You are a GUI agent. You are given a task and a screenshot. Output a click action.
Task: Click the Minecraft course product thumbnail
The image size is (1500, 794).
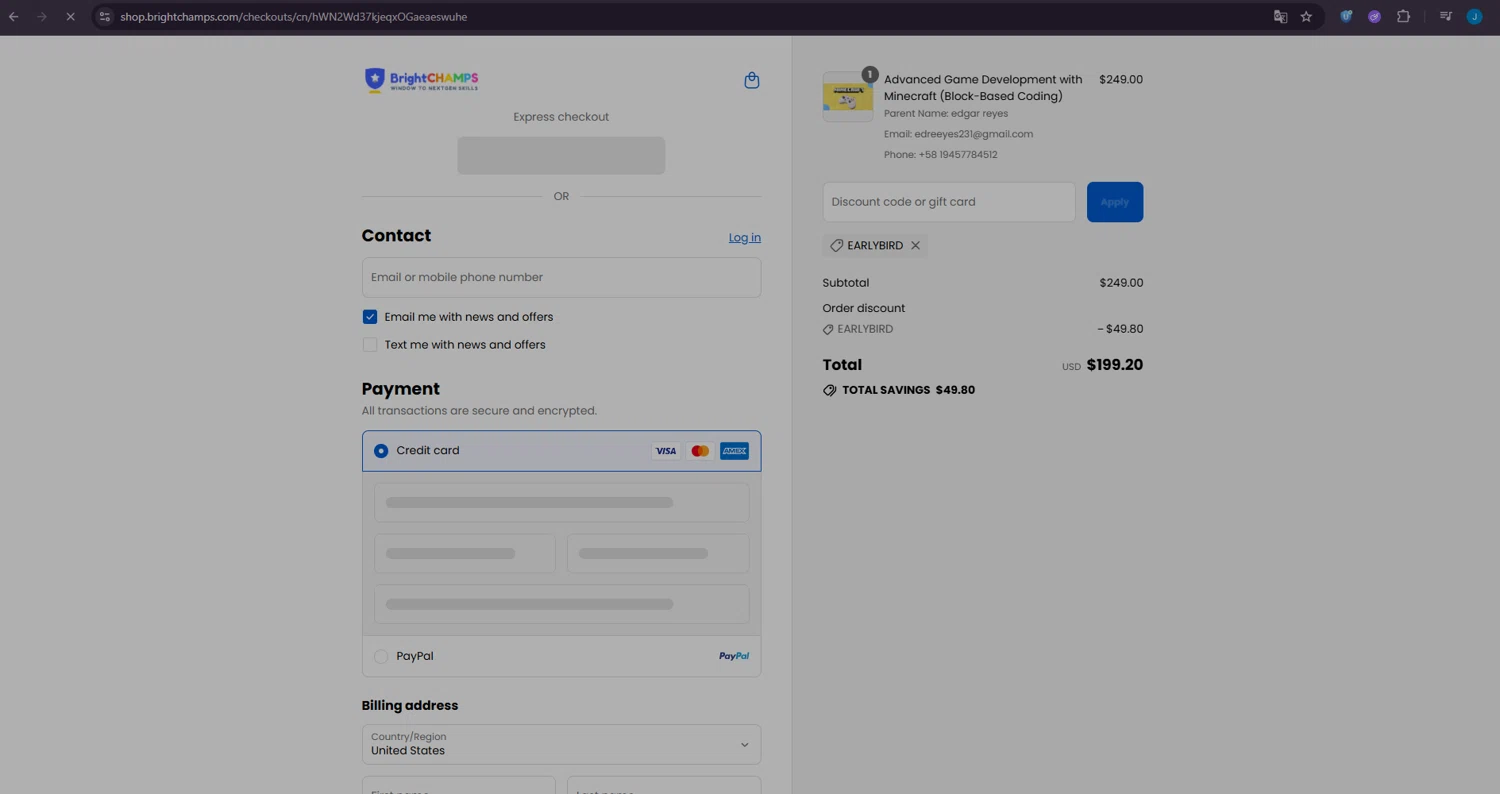pyautogui.click(x=848, y=97)
